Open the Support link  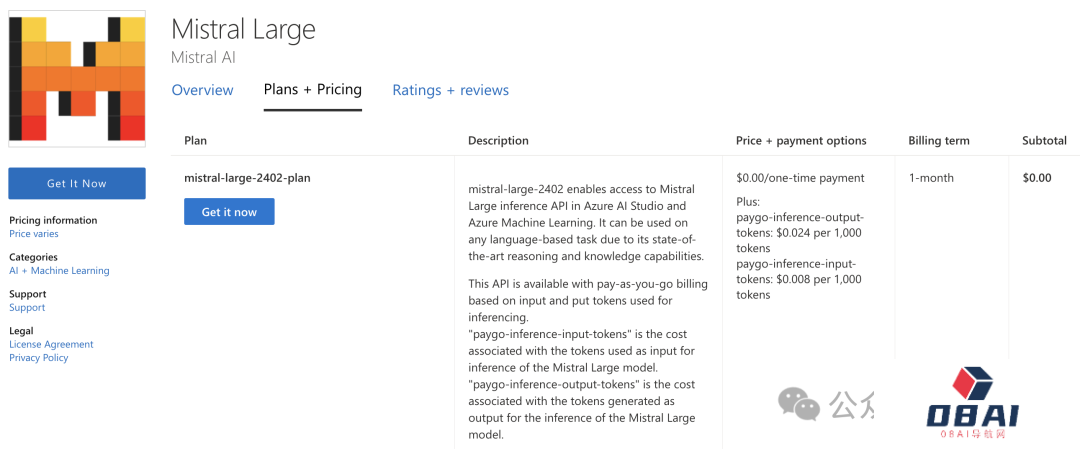27,308
